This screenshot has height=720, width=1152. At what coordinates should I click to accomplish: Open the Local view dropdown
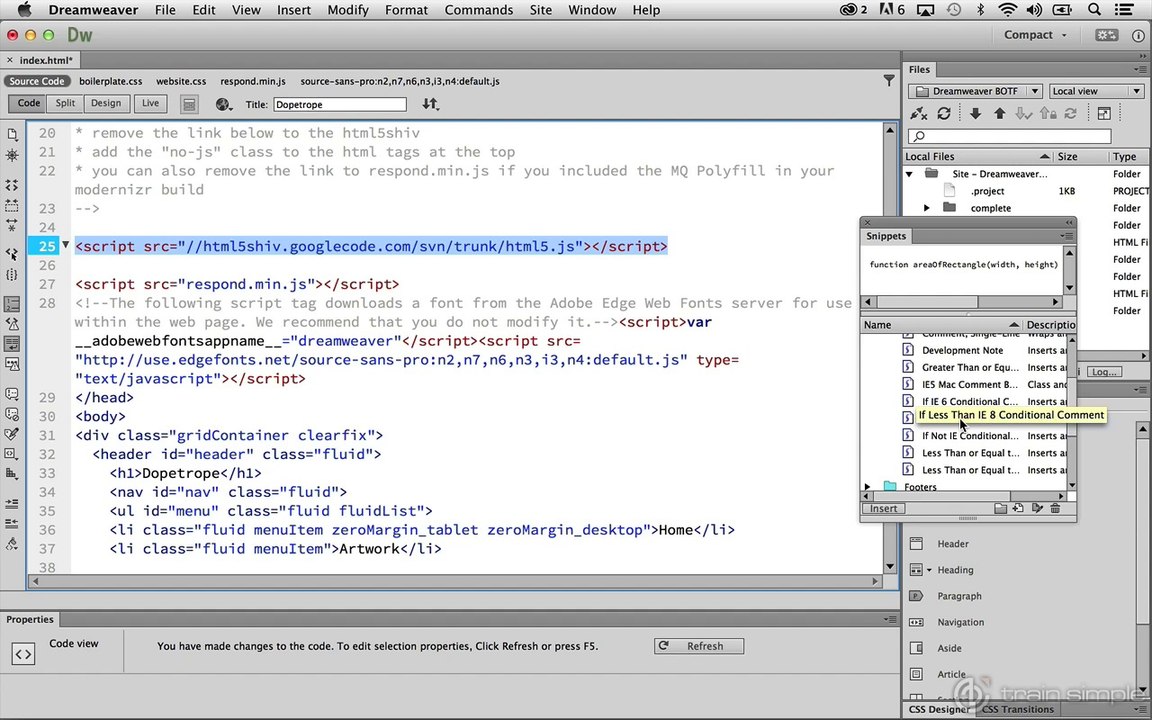[1095, 91]
